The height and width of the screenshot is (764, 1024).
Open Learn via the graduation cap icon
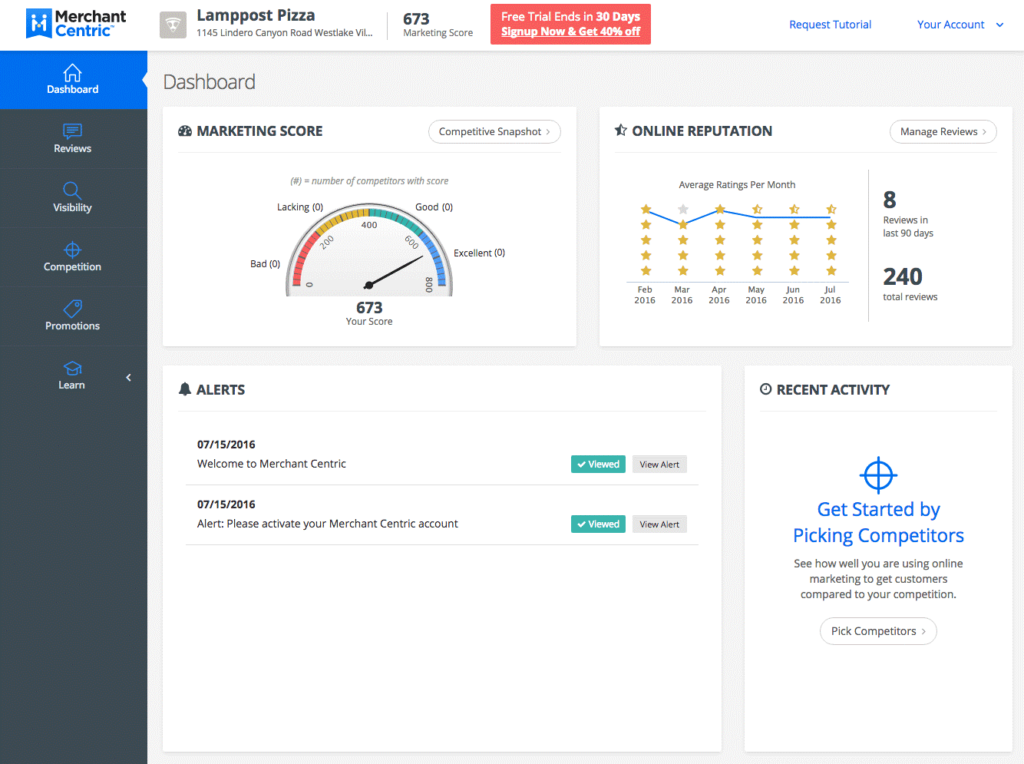(72, 369)
